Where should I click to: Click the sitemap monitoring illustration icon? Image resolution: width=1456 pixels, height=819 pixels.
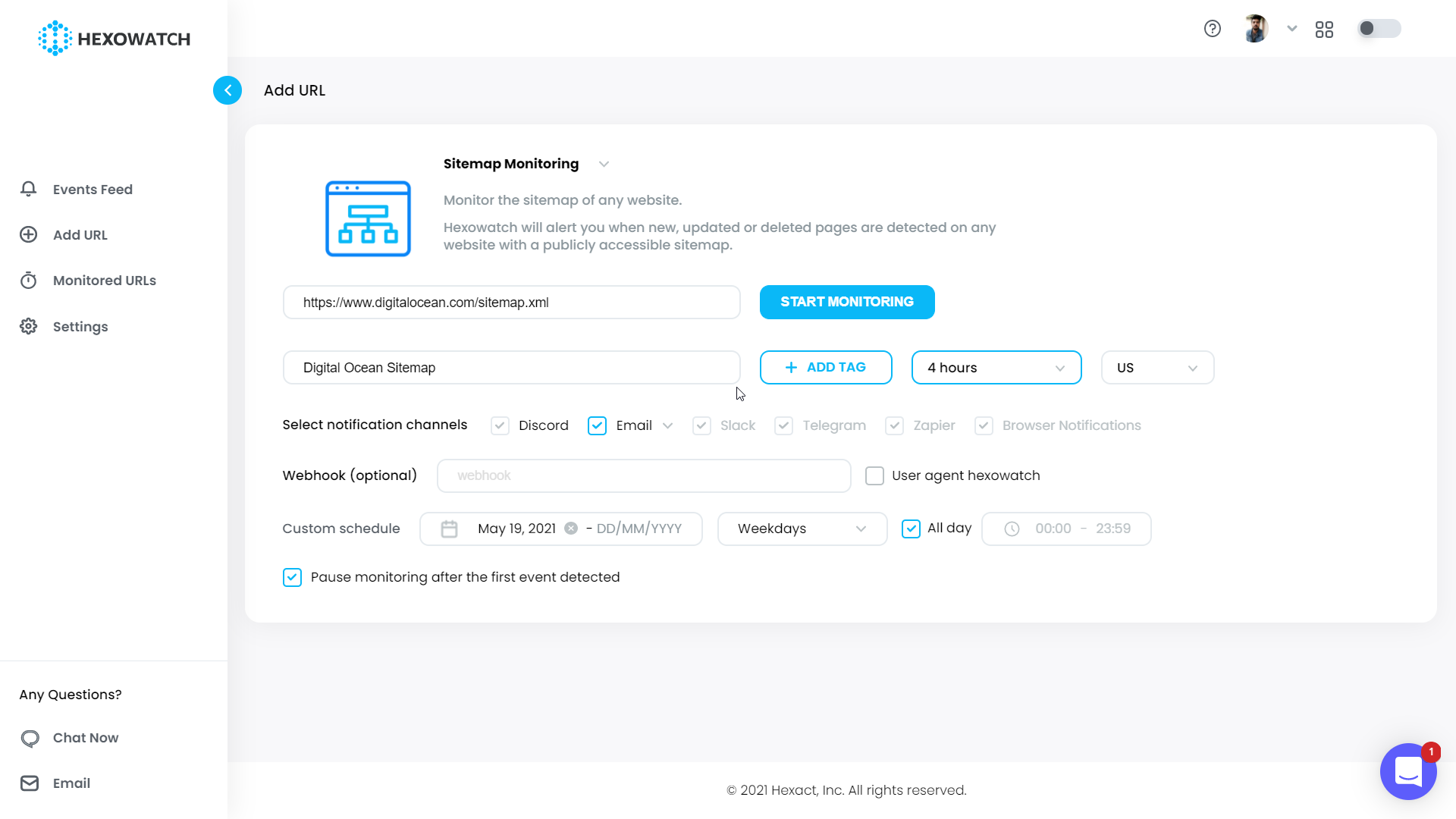368,218
